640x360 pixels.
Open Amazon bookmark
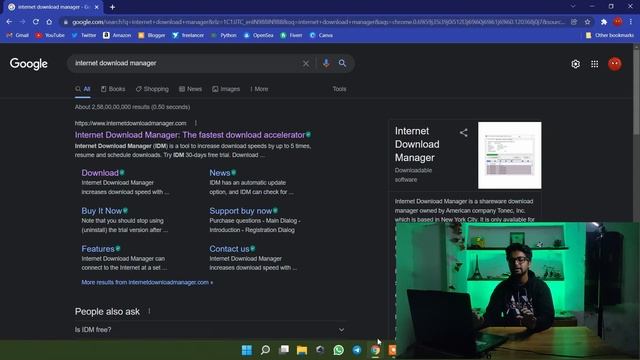(x=117, y=36)
